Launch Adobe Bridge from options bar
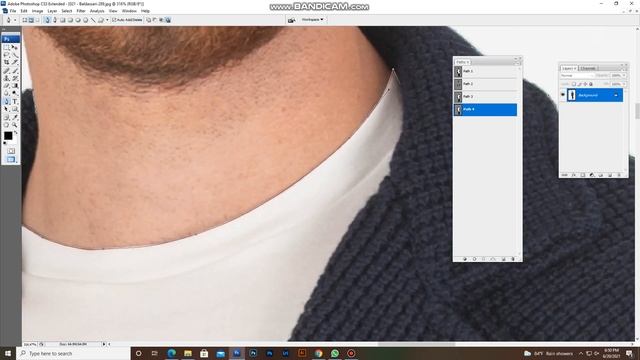 coord(291,20)
